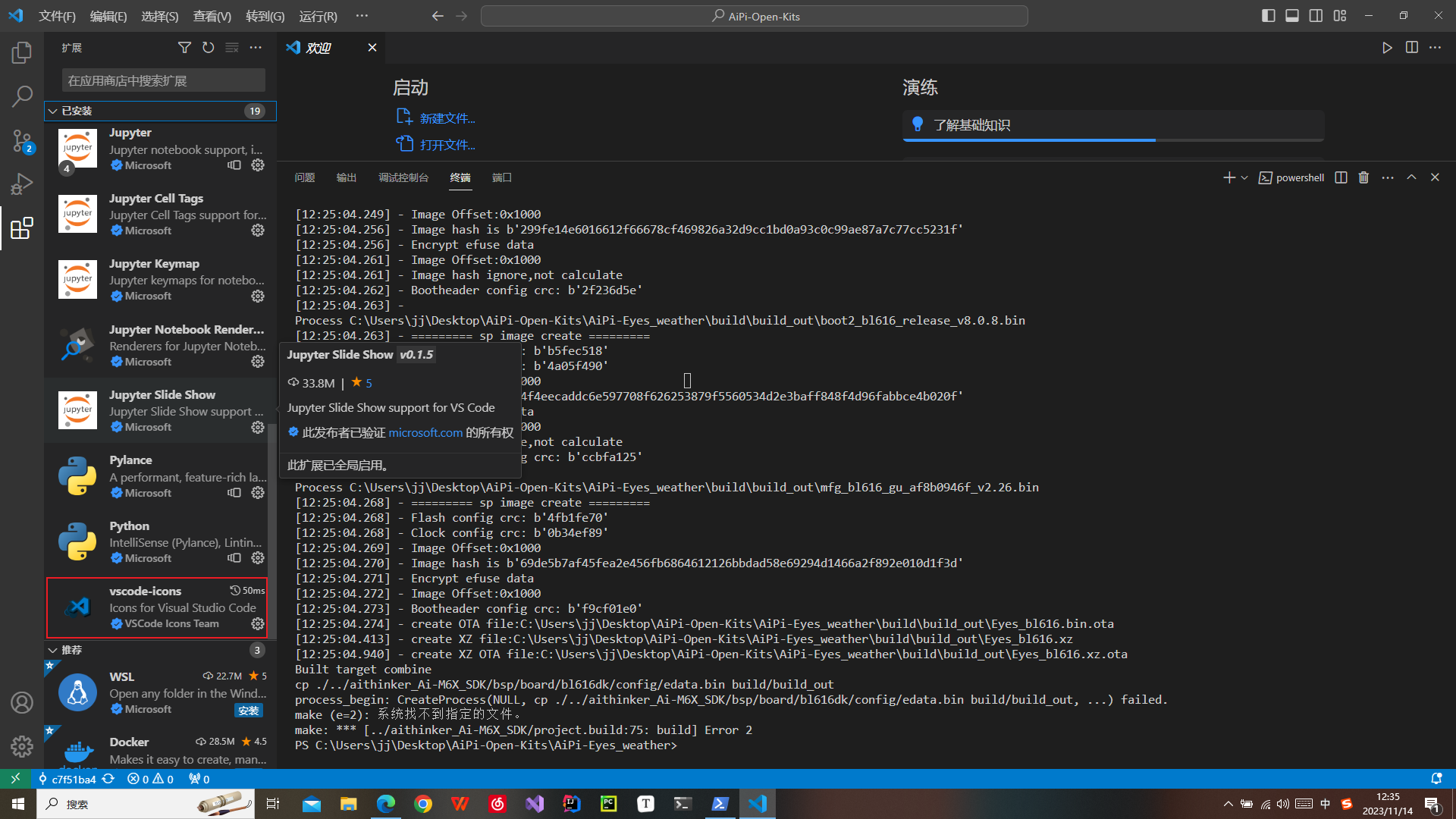Refresh the extensions list

[x=209, y=48]
